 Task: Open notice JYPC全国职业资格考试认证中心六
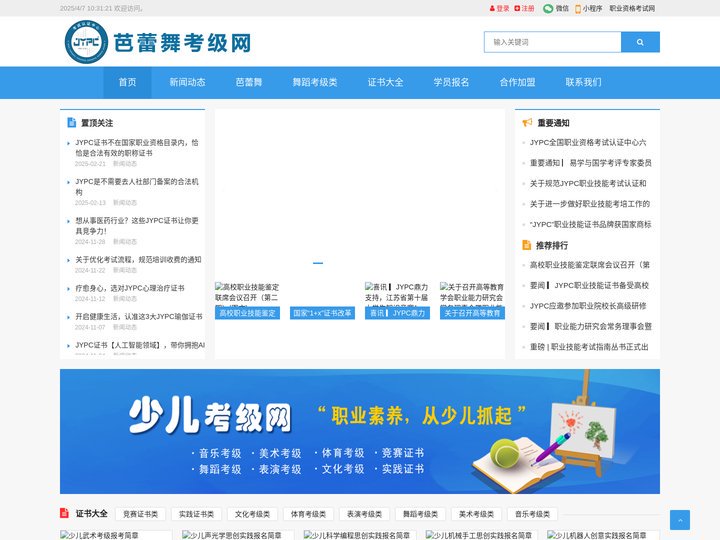(x=588, y=142)
